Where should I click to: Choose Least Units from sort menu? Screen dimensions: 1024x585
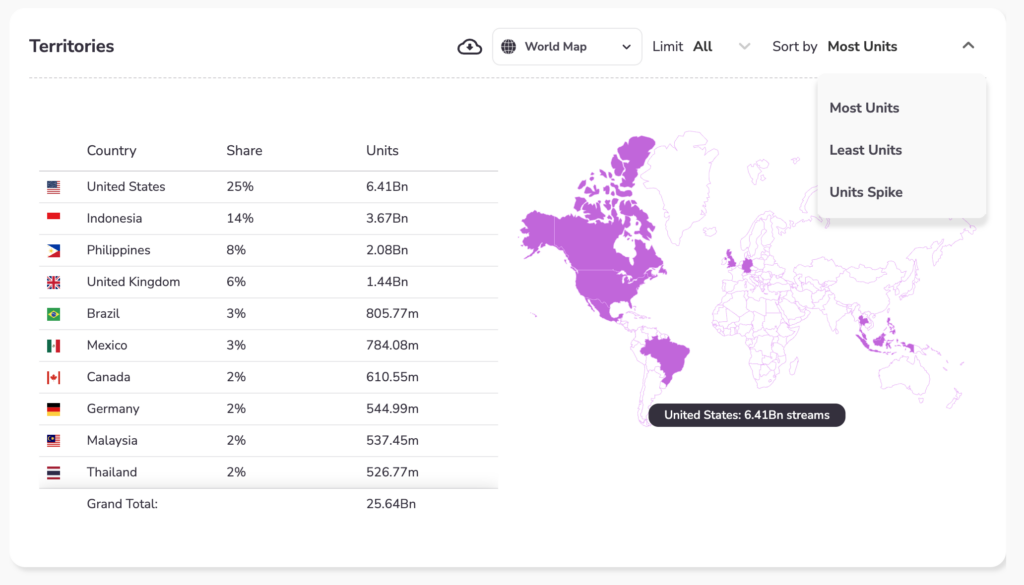pyautogui.click(x=865, y=150)
